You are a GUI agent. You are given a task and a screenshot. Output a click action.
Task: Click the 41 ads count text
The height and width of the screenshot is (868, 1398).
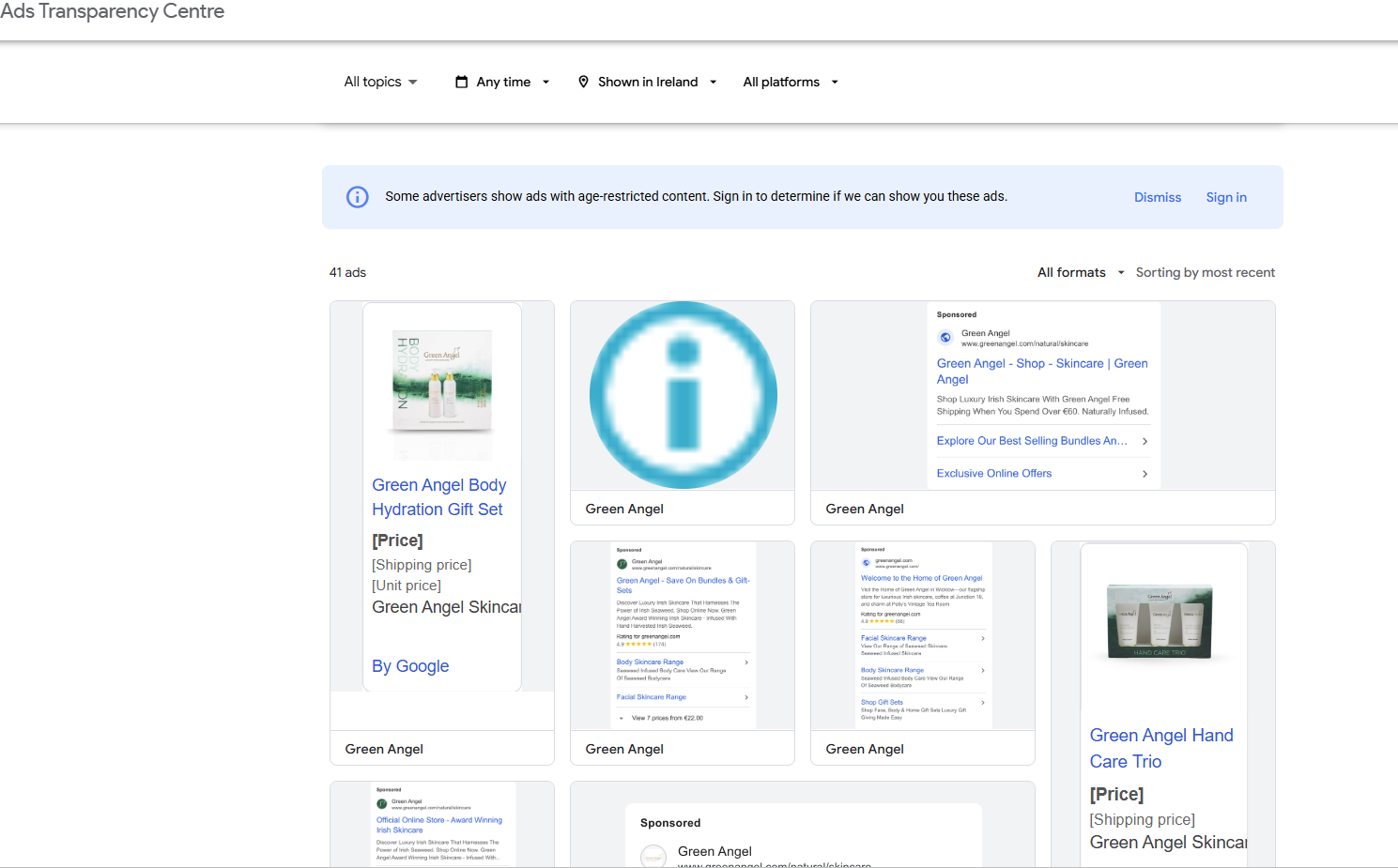pyautogui.click(x=347, y=272)
